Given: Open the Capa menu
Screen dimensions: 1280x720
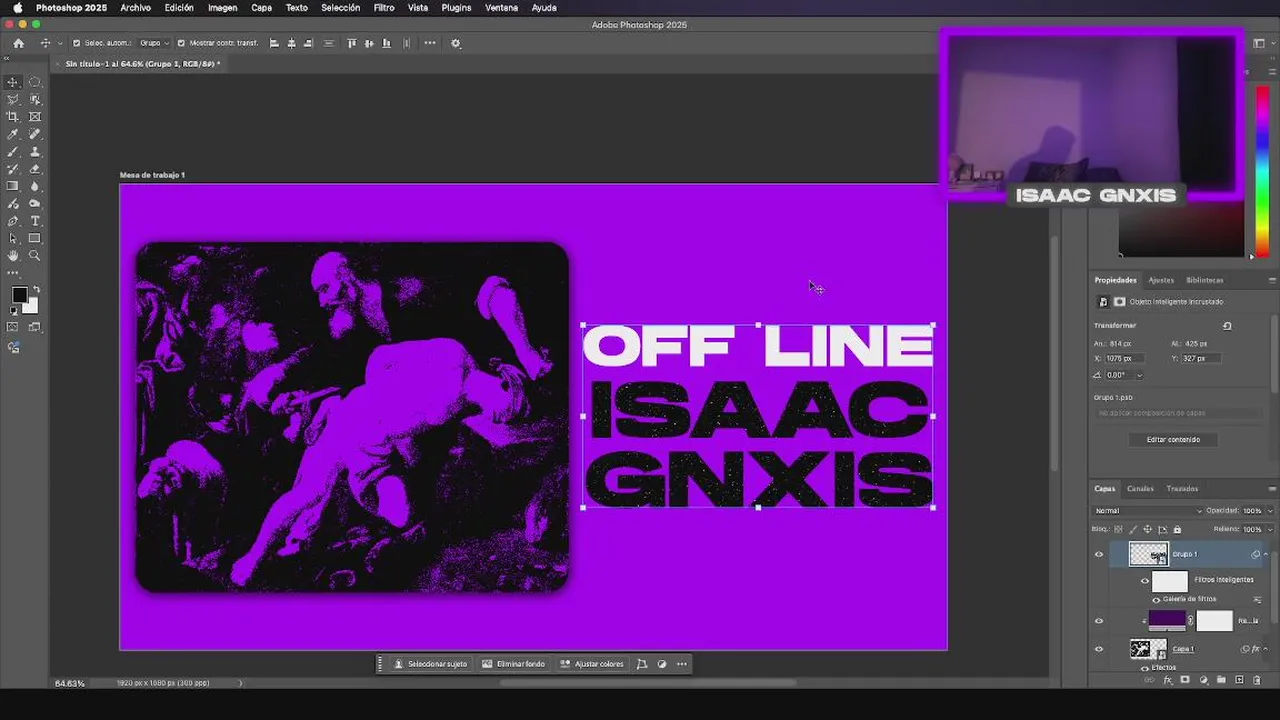Looking at the screenshot, I should point(261,8).
